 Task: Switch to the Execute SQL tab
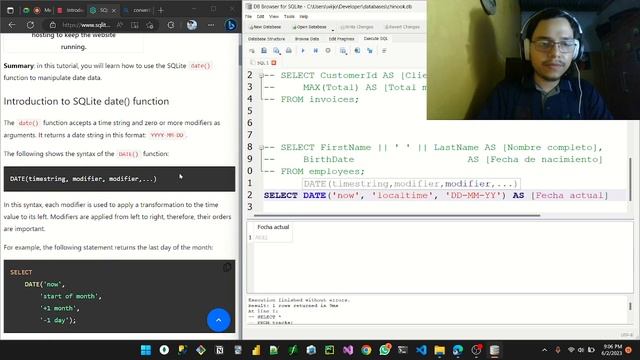click(x=376, y=38)
